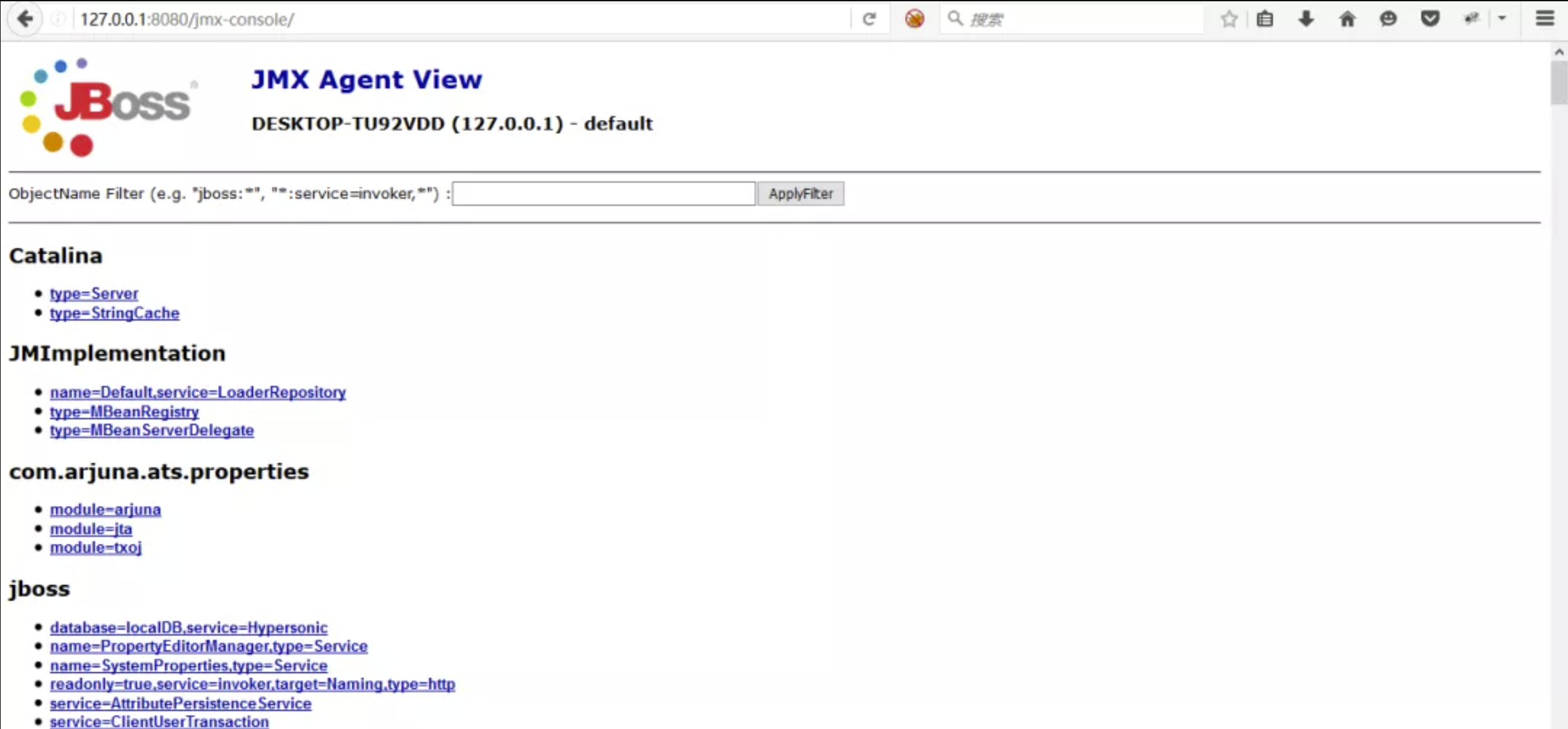Expand the dropdown arrow beside firebug icon
1568x729 pixels.
click(1502, 19)
